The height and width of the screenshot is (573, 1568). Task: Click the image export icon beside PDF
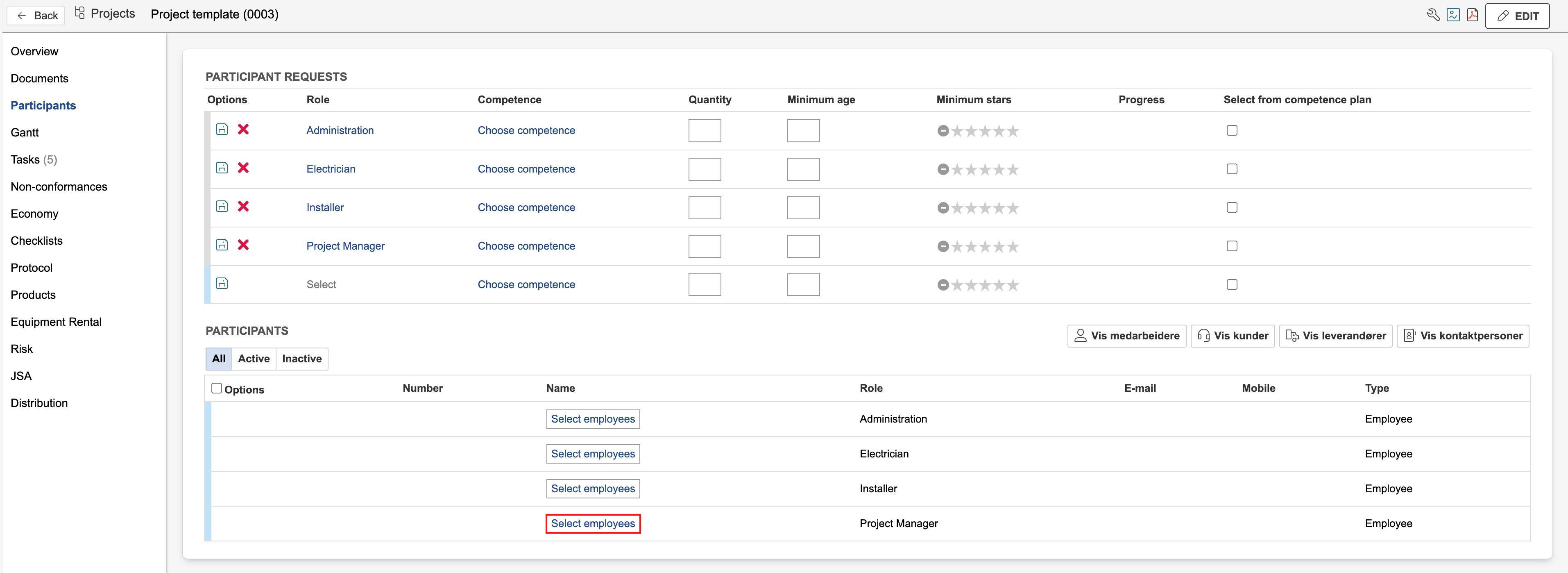click(x=1453, y=15)
